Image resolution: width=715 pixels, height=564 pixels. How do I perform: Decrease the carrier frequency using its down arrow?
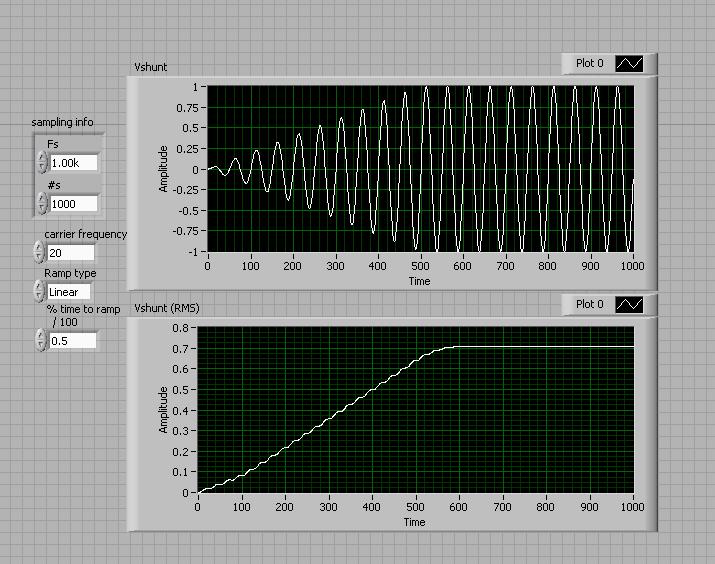[x=39, y=258]
